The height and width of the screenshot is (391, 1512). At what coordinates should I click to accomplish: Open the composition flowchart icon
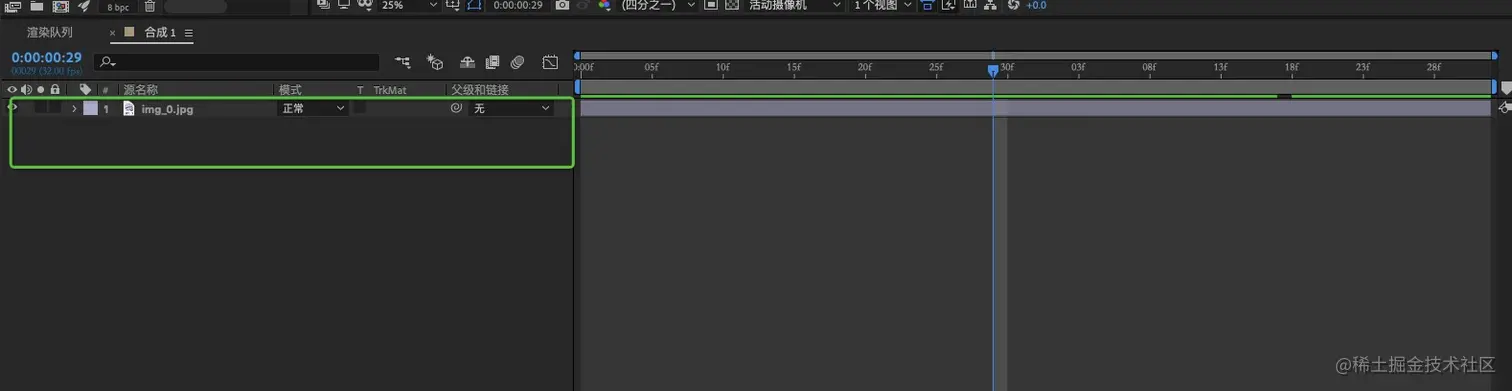(x=990, y=5)
